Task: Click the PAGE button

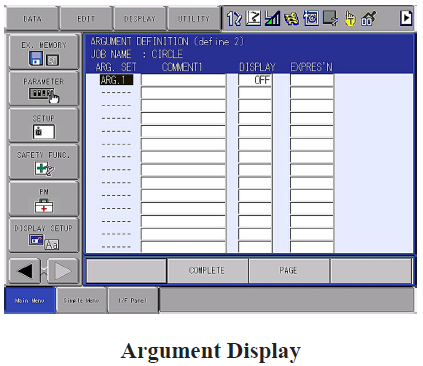Action: pos(288,270)
